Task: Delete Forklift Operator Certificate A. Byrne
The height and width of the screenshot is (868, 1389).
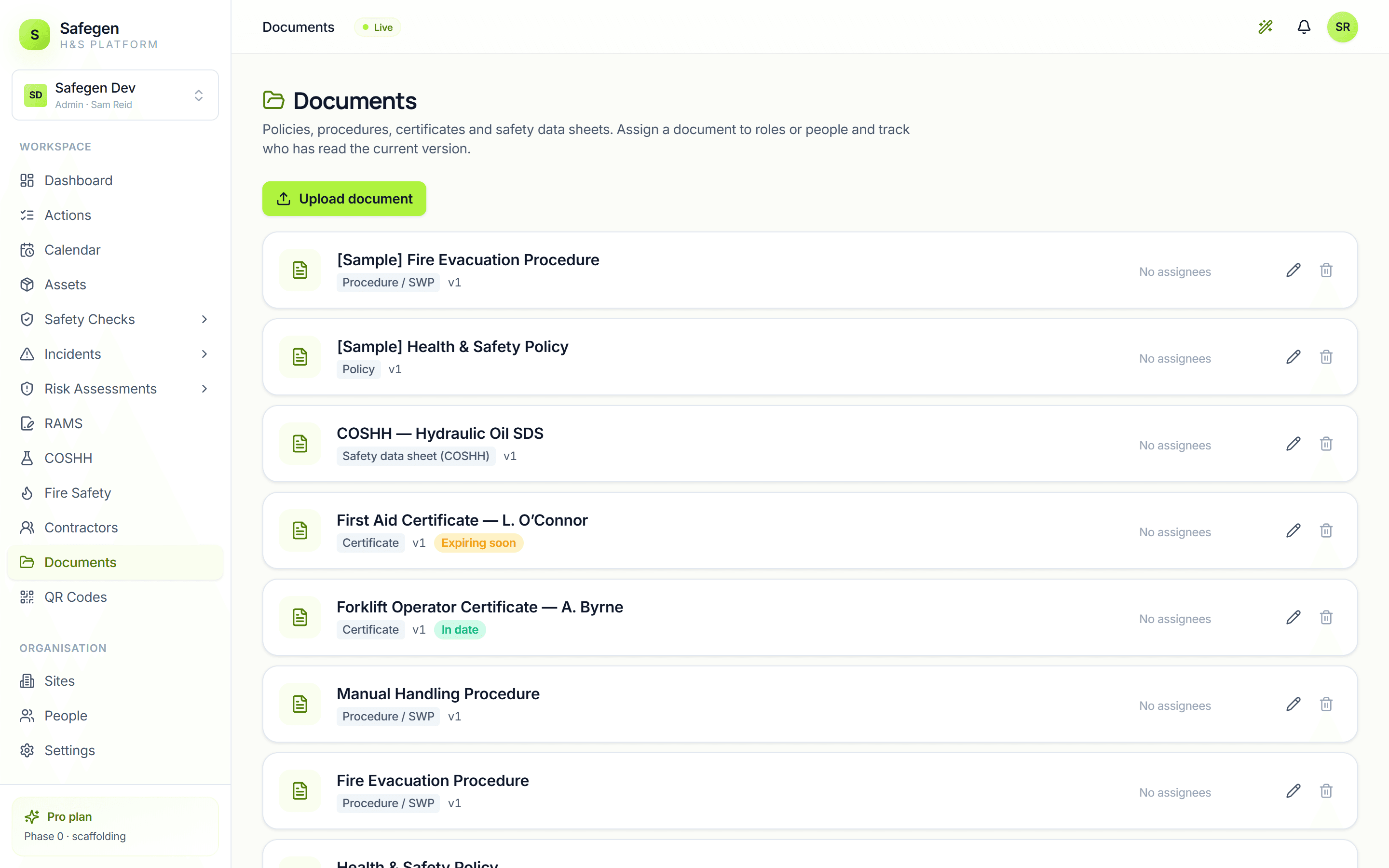Action: pos(1326,617)
